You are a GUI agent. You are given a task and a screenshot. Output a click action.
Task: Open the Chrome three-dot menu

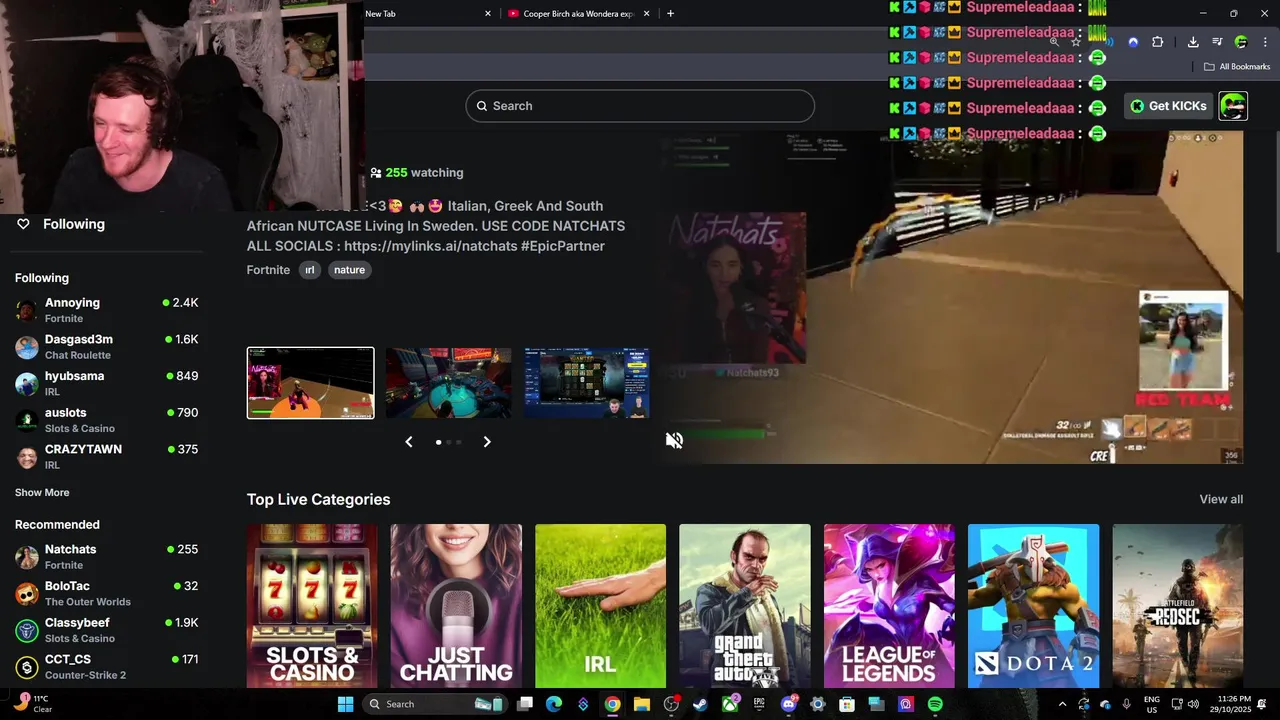pos(1265,42)
